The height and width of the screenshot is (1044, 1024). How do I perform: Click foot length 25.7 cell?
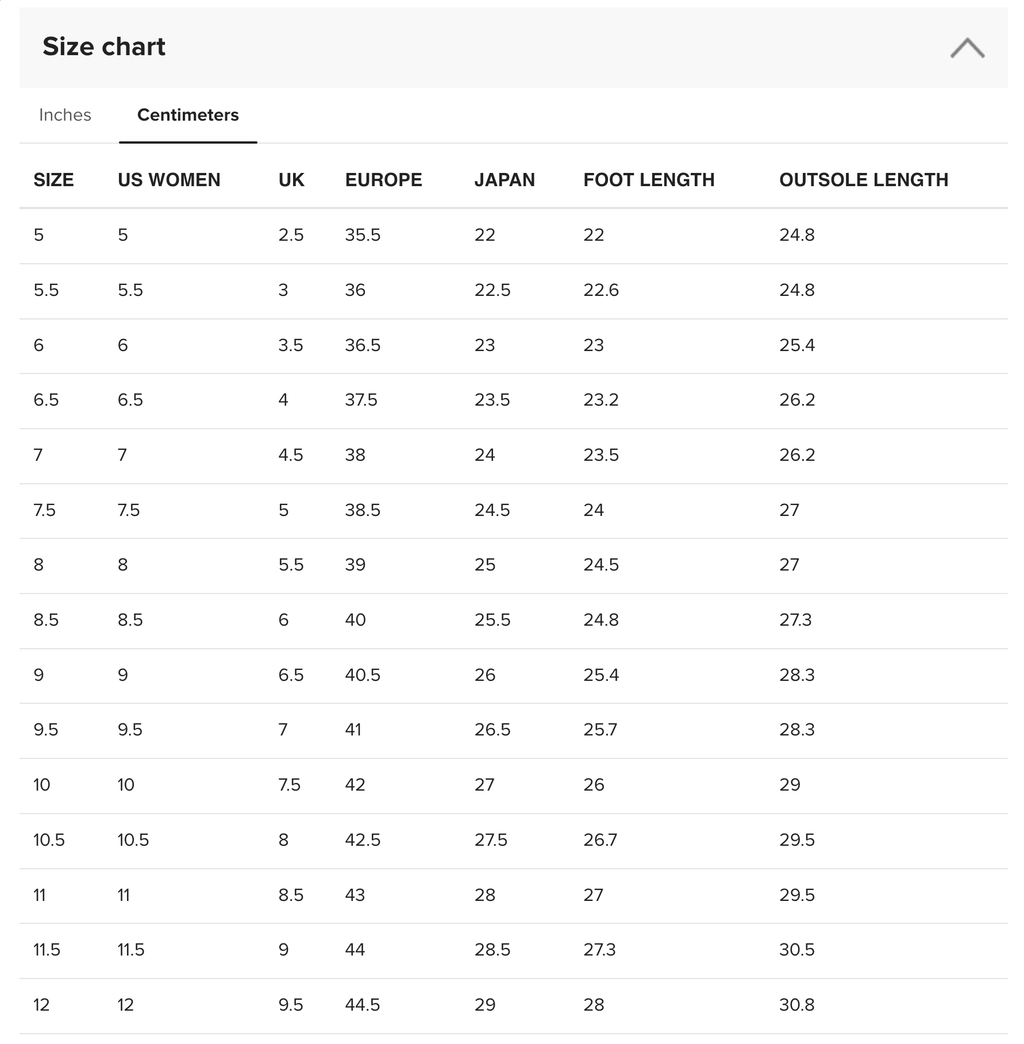(601, 730)
